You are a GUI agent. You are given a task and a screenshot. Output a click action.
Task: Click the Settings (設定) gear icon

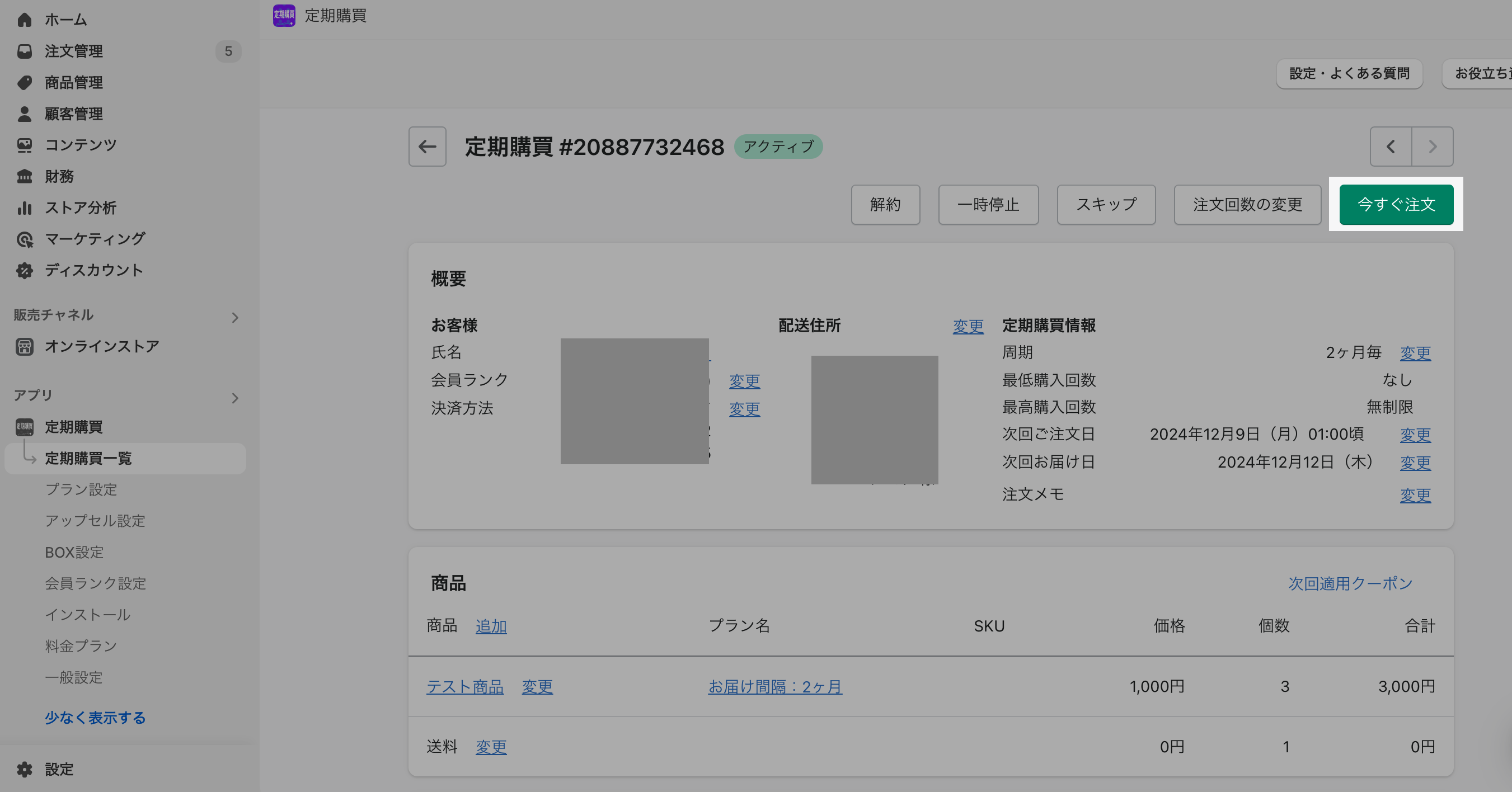click(25, 769)
